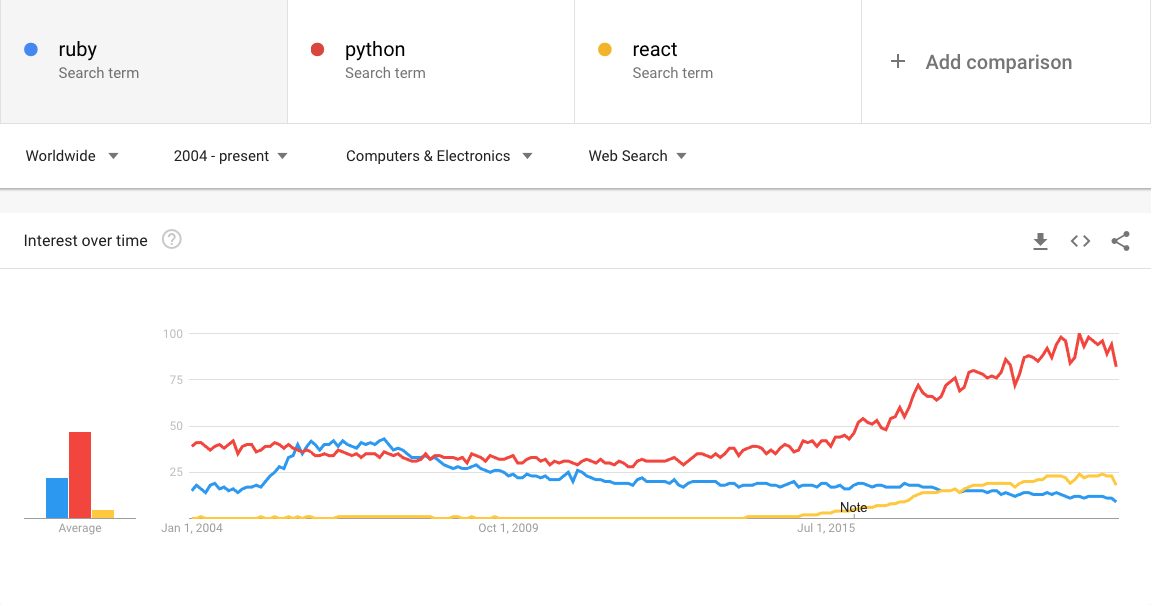Screen dimensions: 1151x605
Task: Click the blue dot beside ruby
Action: 31,49
